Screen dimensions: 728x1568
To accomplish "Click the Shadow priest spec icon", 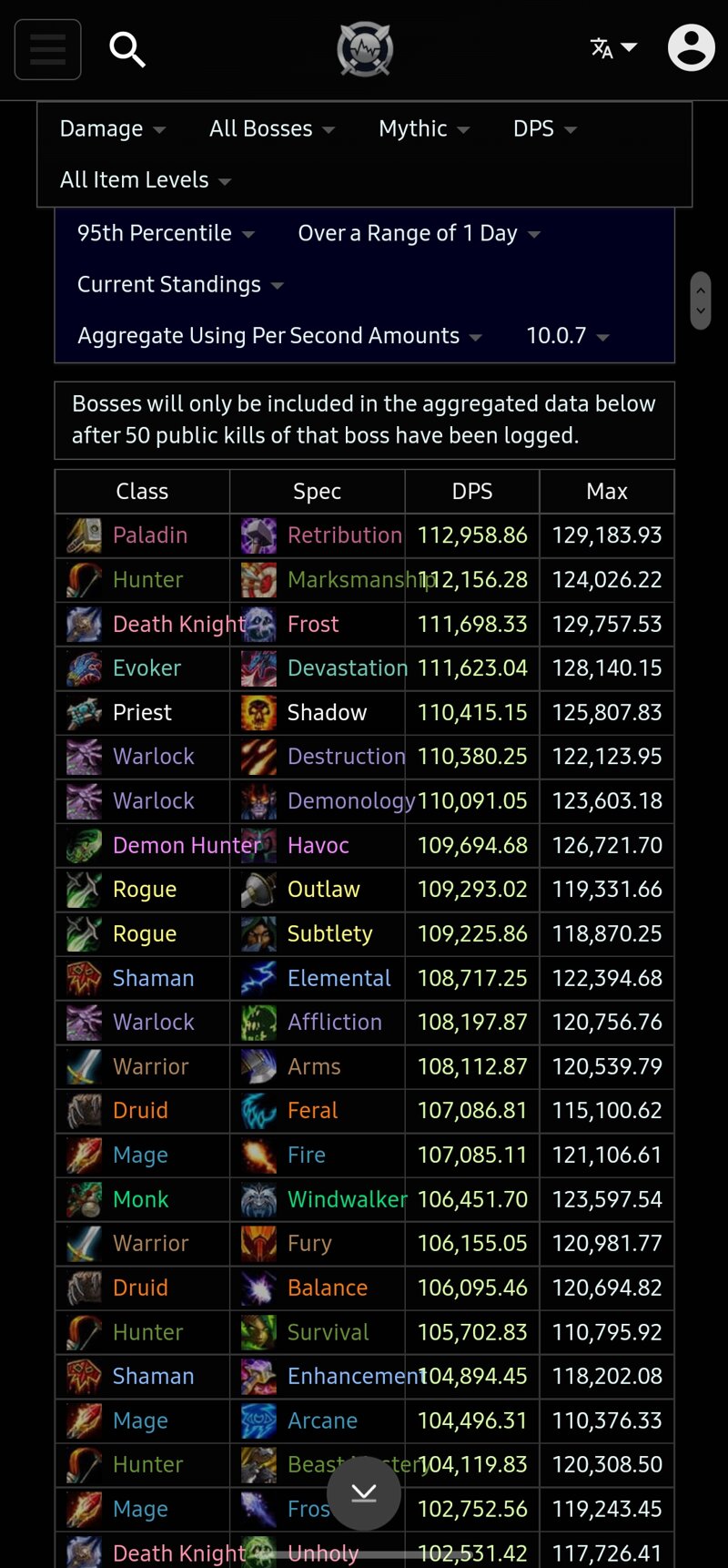I will [258, 713].
